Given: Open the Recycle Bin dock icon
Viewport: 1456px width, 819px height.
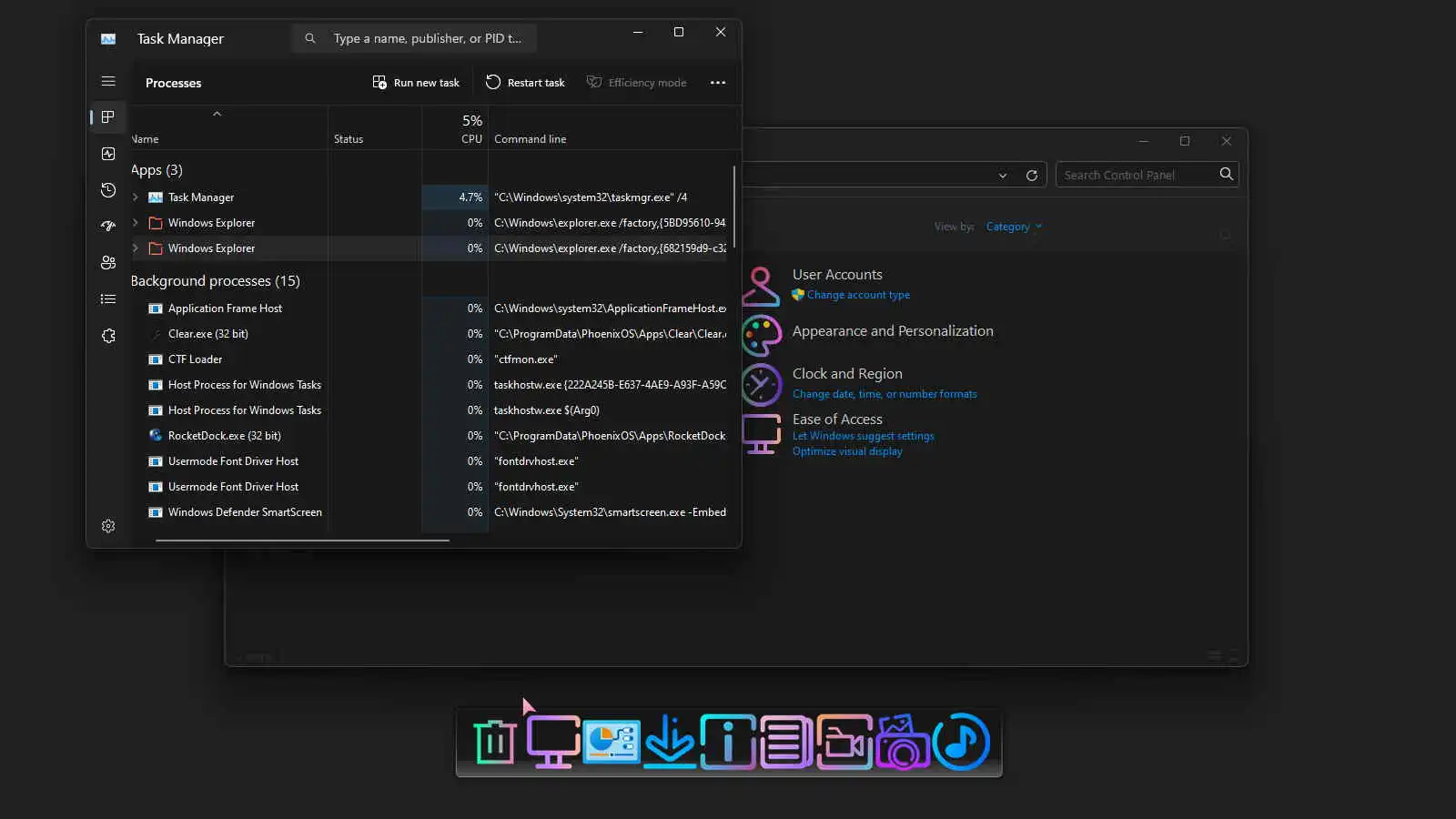Looking at the screenshot, I should tap(495, 743).
